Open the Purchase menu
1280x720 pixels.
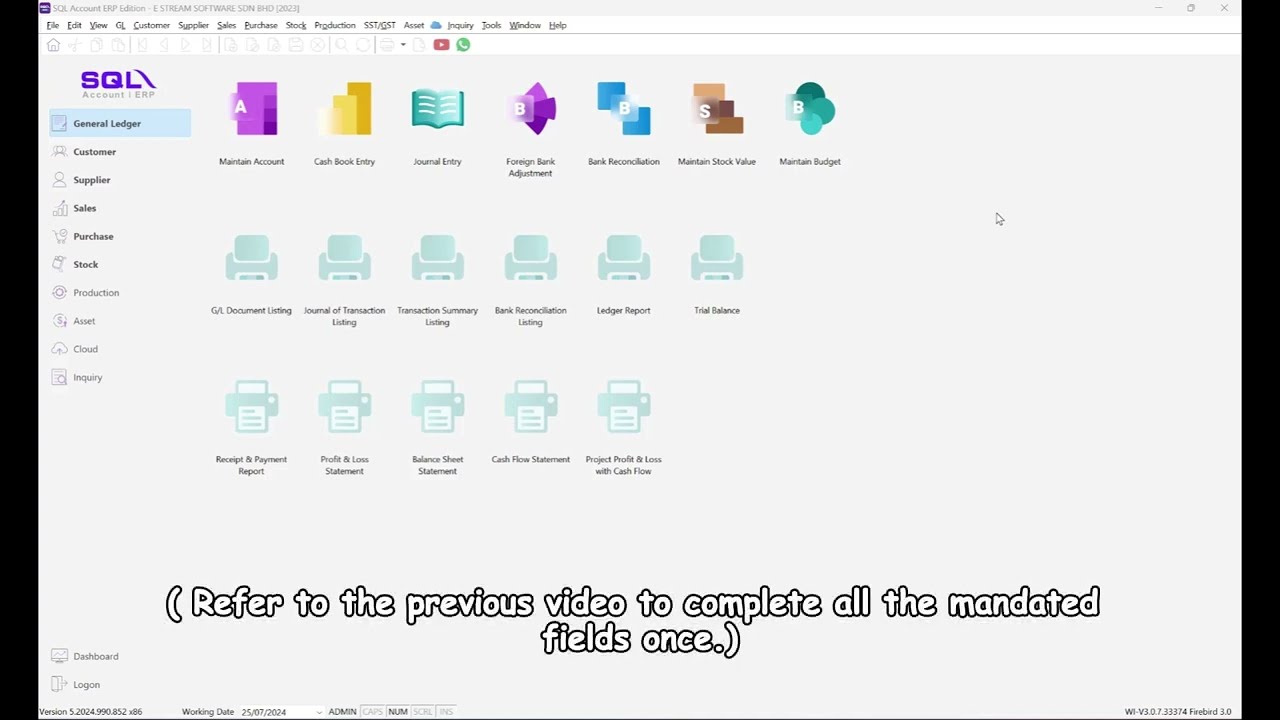[261, 25]
